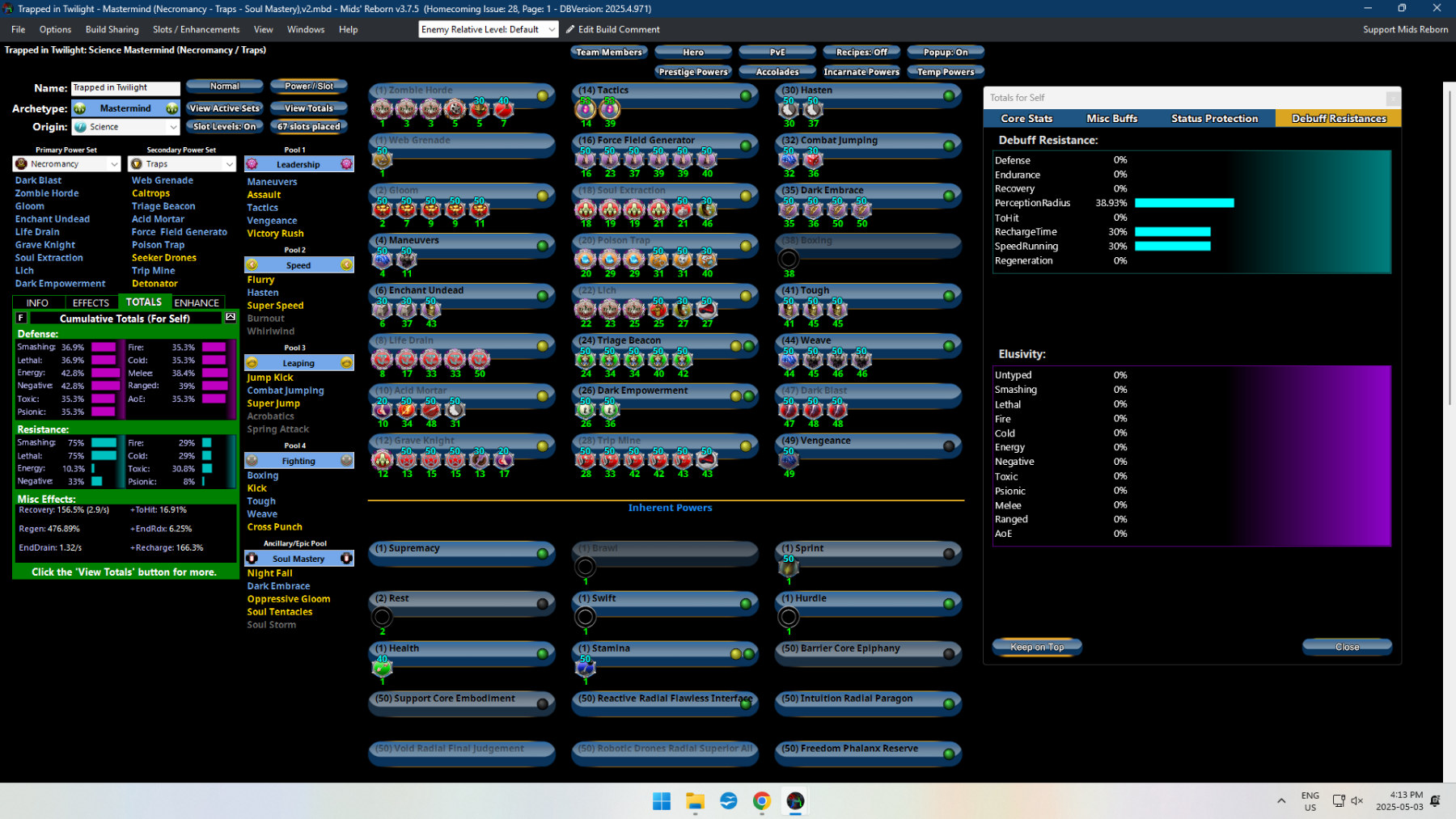
Task: Click the Leaping pool left icon
Action: point(252,363)
